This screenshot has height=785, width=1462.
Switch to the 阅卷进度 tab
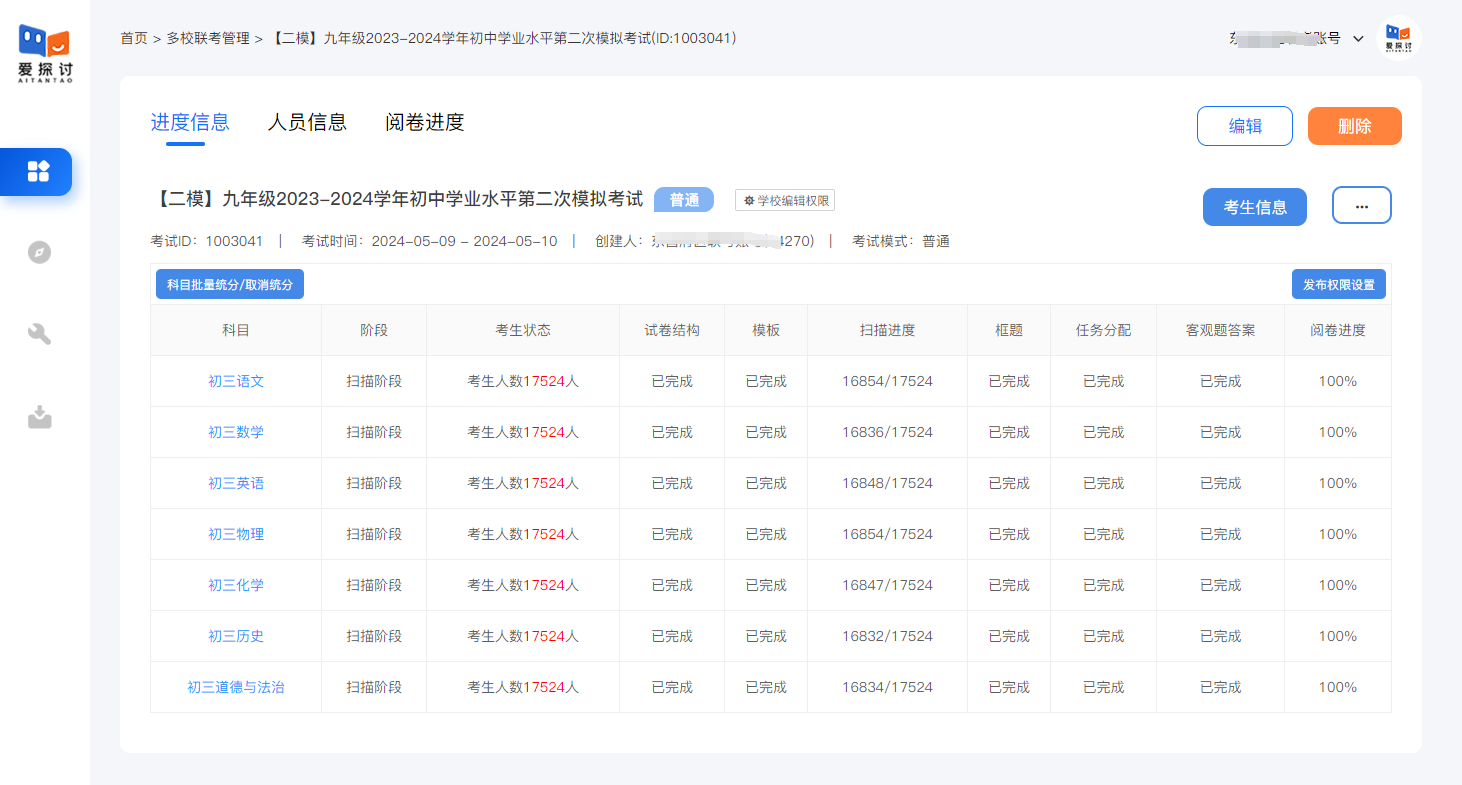click(425, 122)
